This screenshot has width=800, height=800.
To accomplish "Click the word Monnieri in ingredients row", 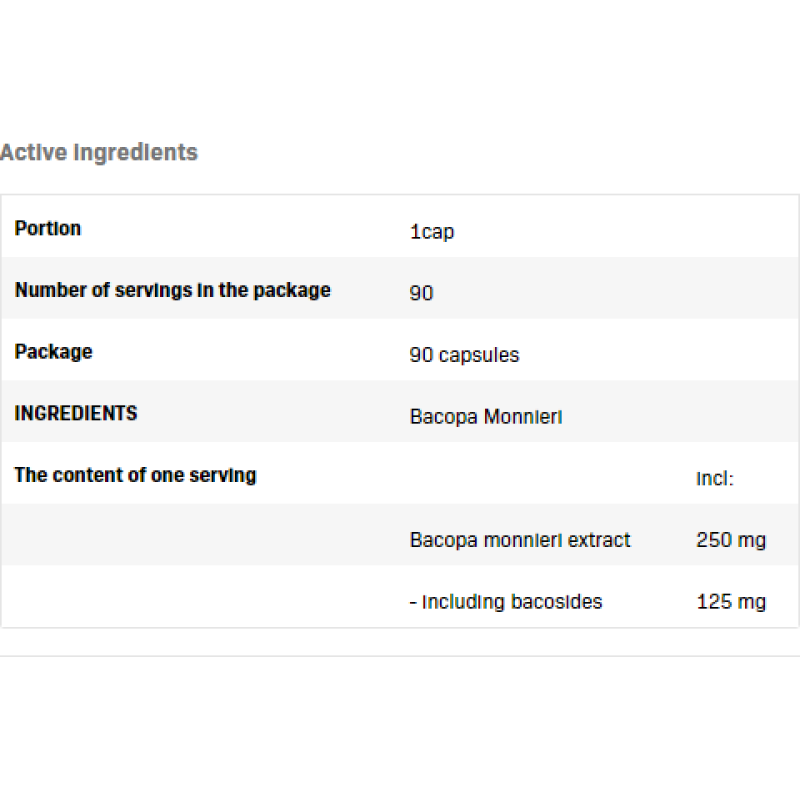I will pos(522,416).
